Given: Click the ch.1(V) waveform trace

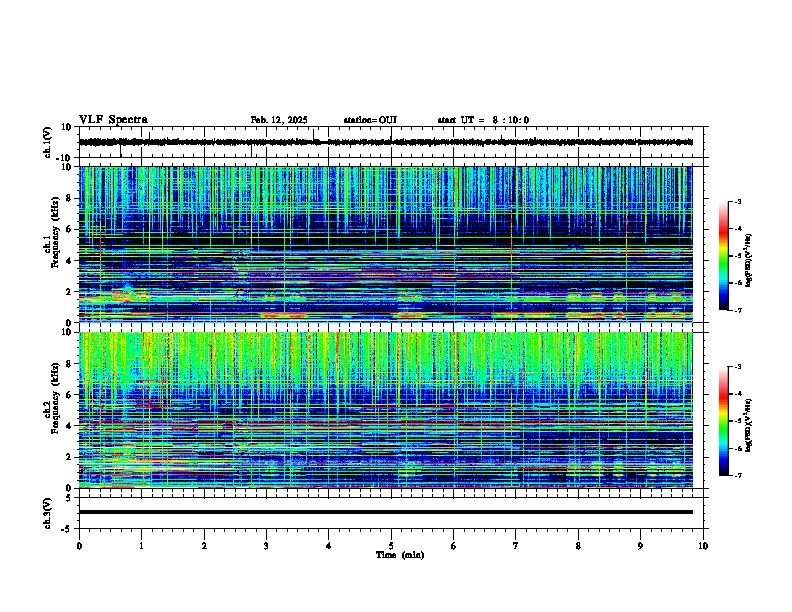Looking at the screenshot, I should tap(385, 142).
